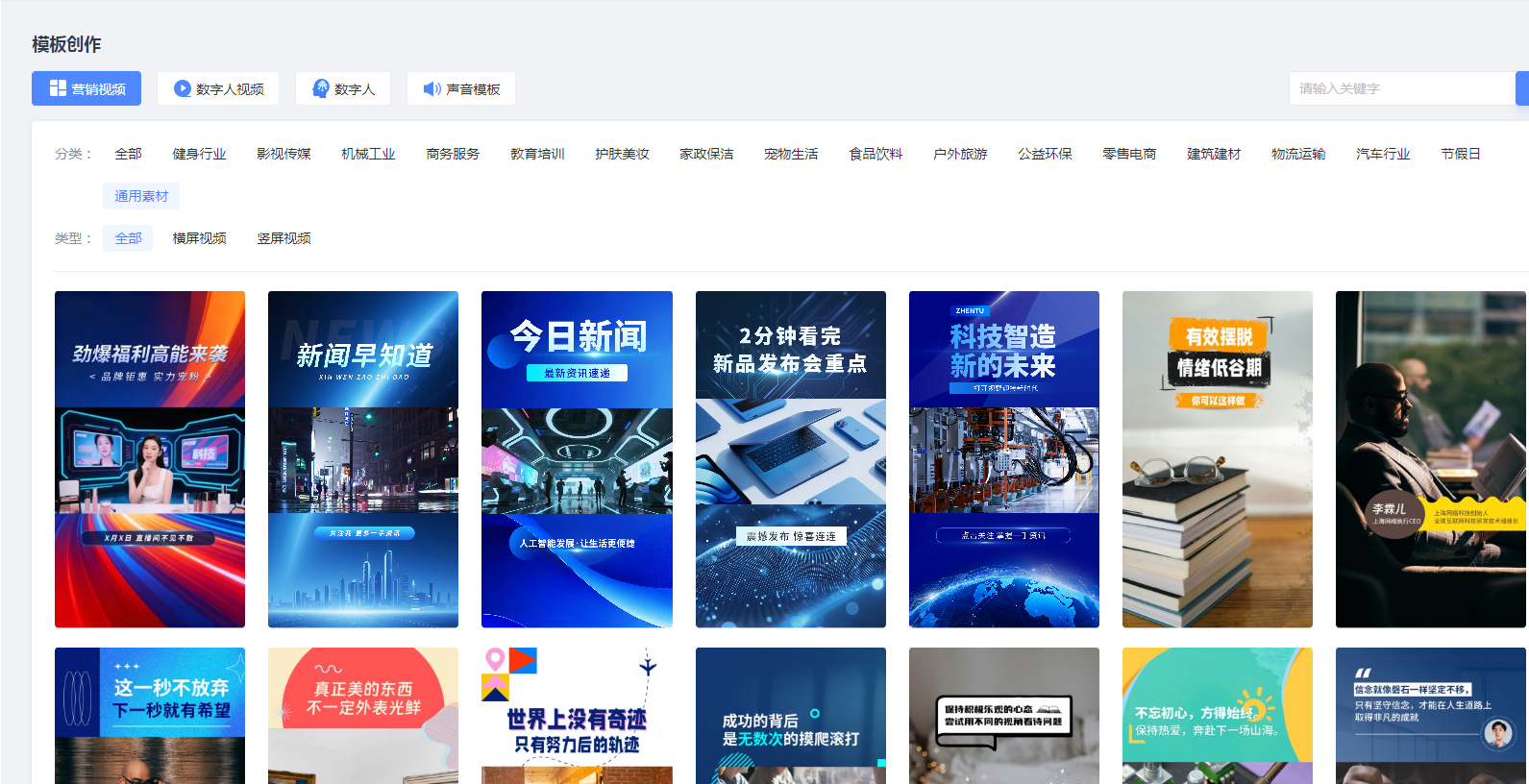Filter type by 横屏视频

(x=199, y=238)
